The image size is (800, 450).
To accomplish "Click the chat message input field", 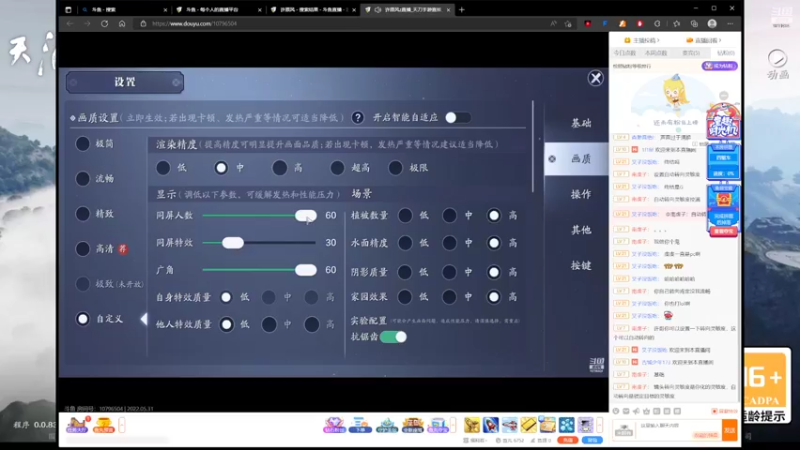I will [679, 430].
